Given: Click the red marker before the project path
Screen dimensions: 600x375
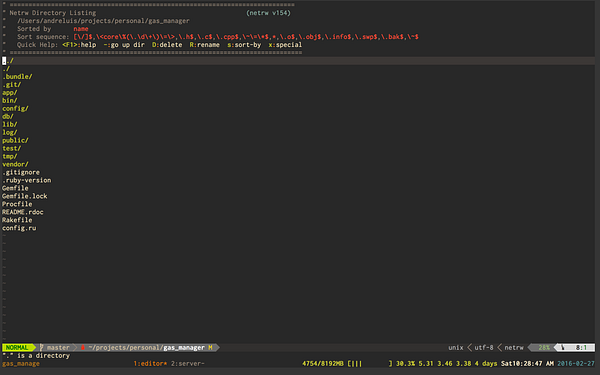Looking at the screenshot, I should coord(83,347).
